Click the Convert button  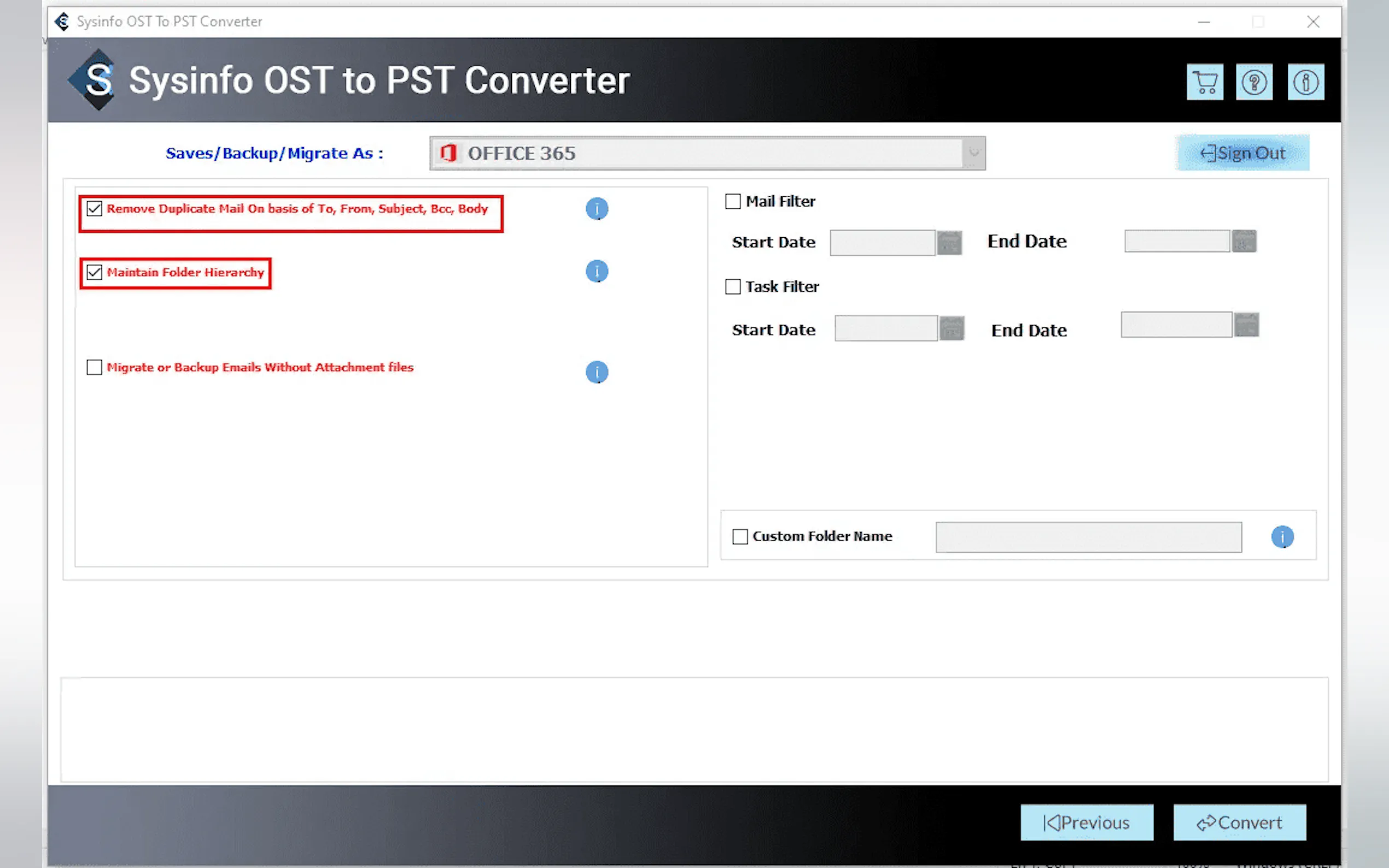(1239, 823)
